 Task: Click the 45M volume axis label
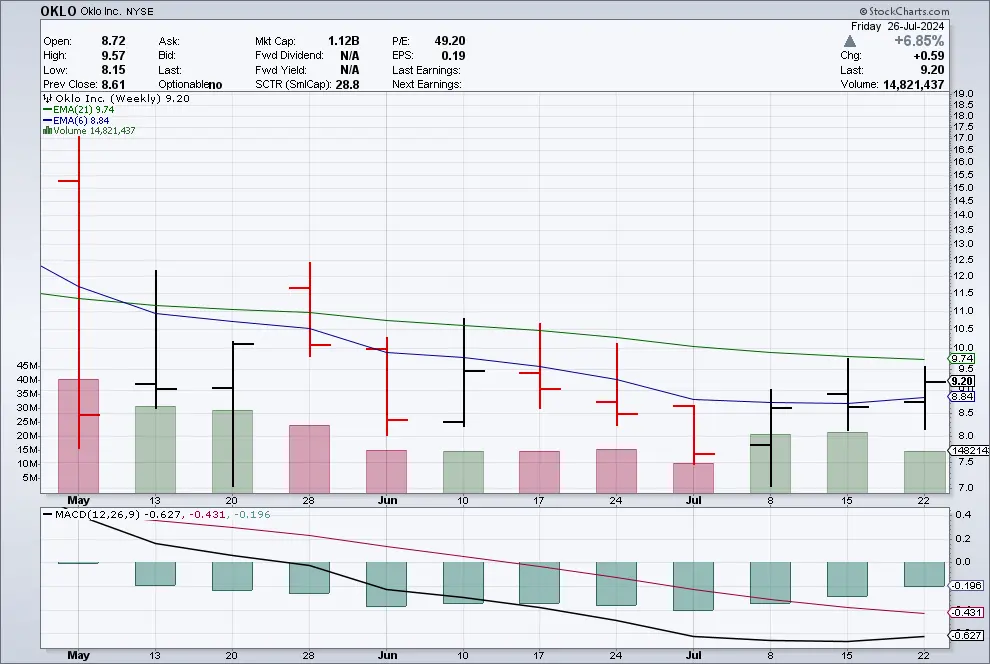(28, 365)
